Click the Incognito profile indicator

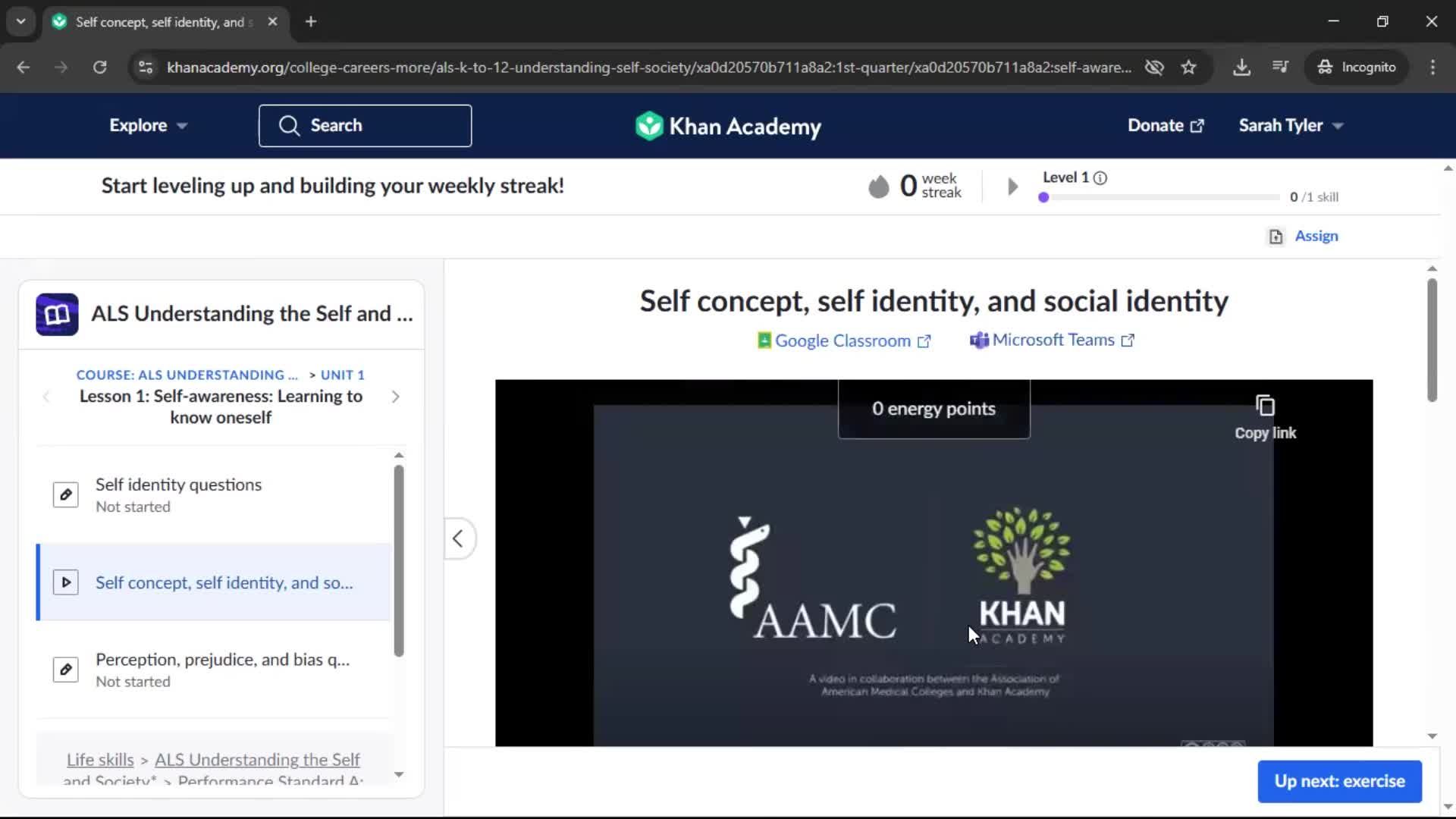point(1356,67)
